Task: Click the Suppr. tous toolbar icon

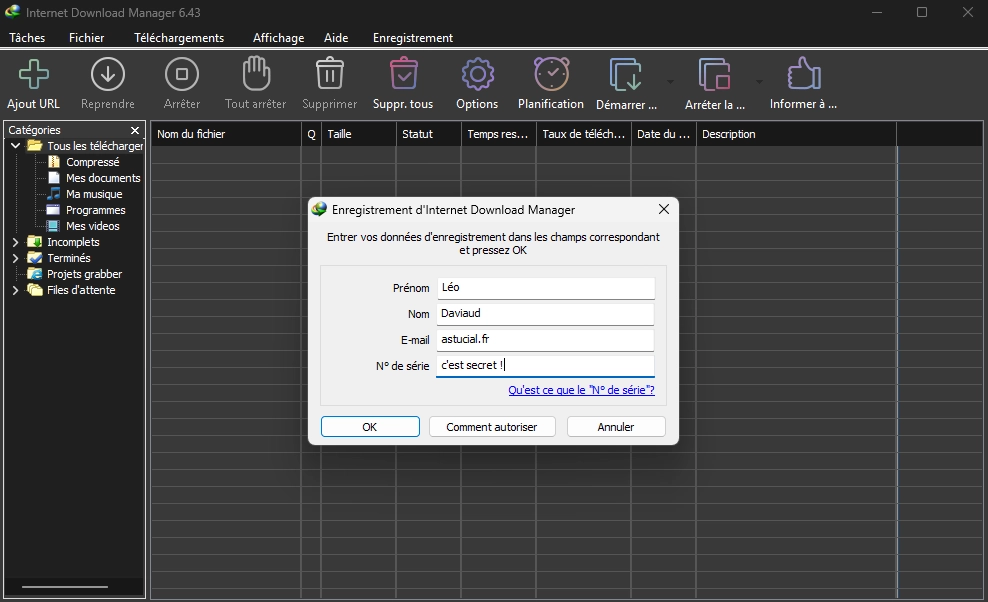Action: (403, 73)
